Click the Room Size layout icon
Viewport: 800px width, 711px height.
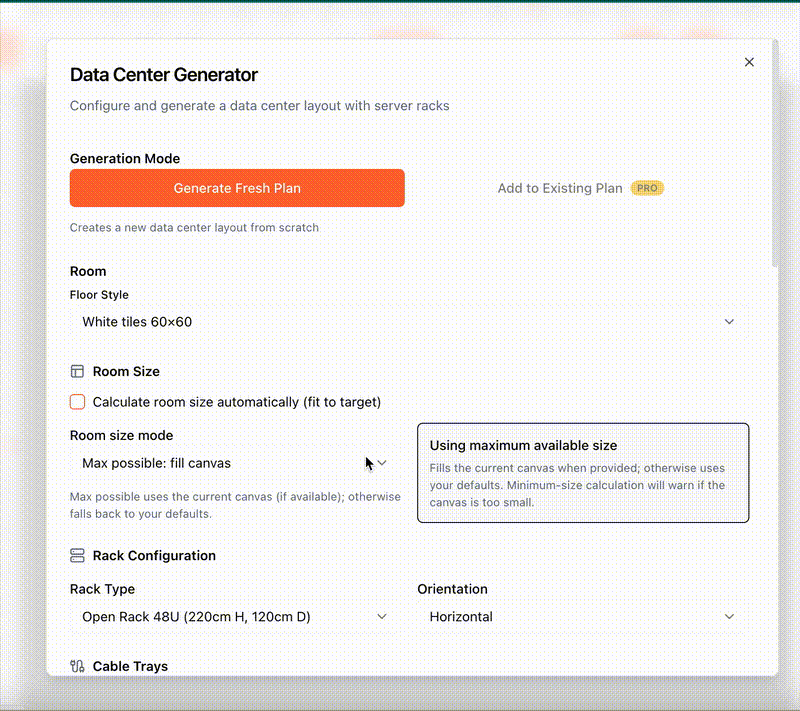(x=77, y=371)
